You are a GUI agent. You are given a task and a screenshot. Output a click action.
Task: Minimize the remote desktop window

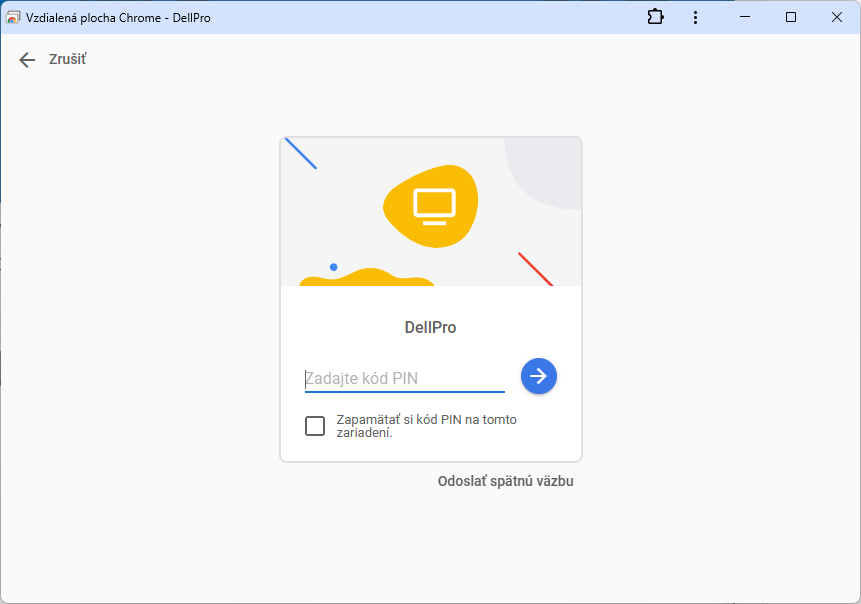pos(745,17)
